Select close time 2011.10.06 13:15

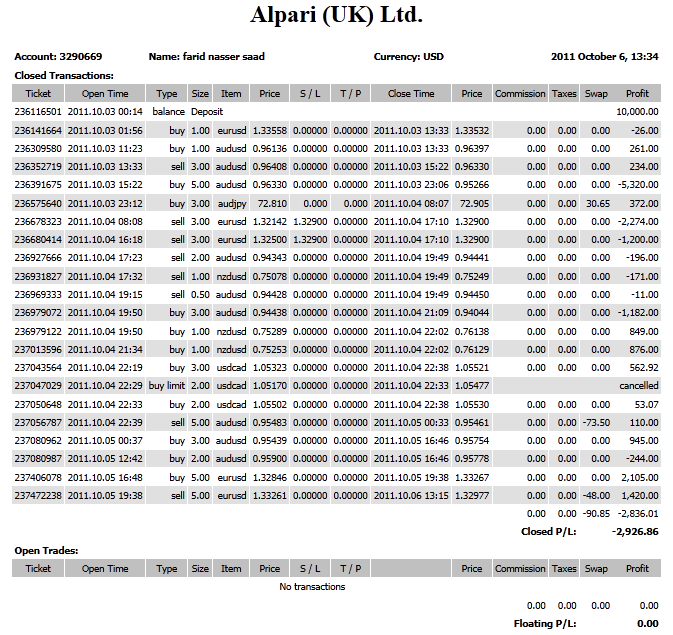[x=411, y=495]
